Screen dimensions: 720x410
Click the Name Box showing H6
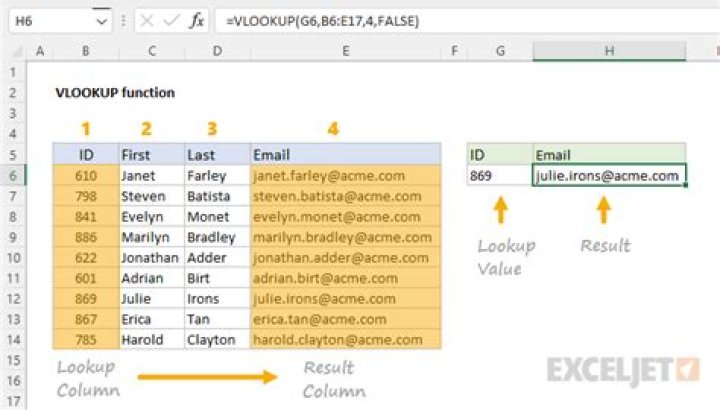click(61, 21)
